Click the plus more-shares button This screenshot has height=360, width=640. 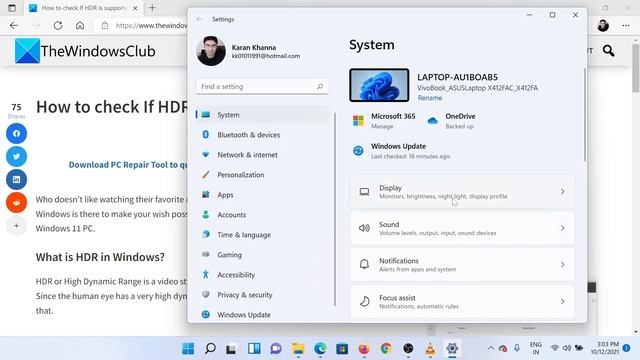(x=16, y=225)
